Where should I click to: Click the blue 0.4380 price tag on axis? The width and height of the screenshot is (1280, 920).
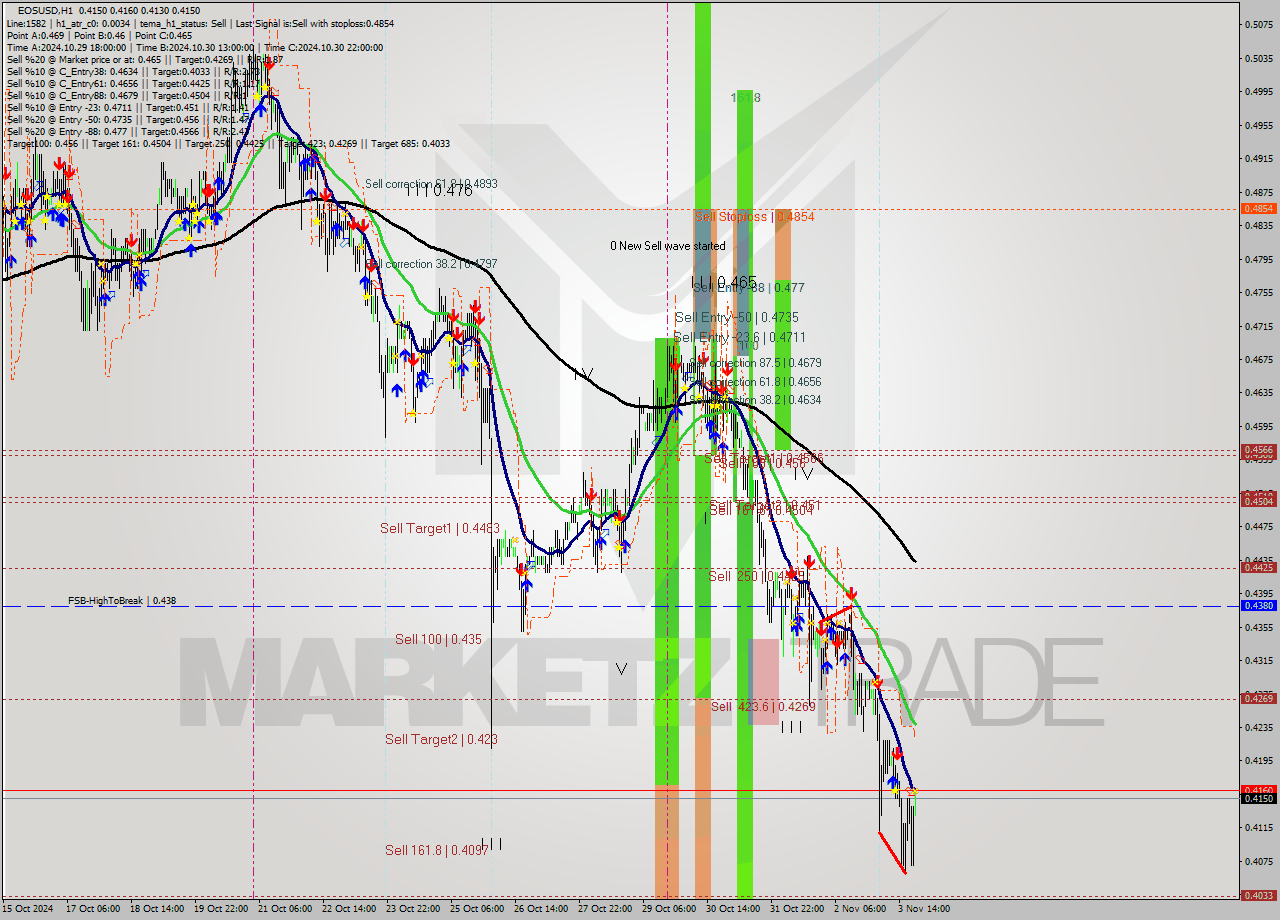pyautogui.click(x=1258, y=605)
